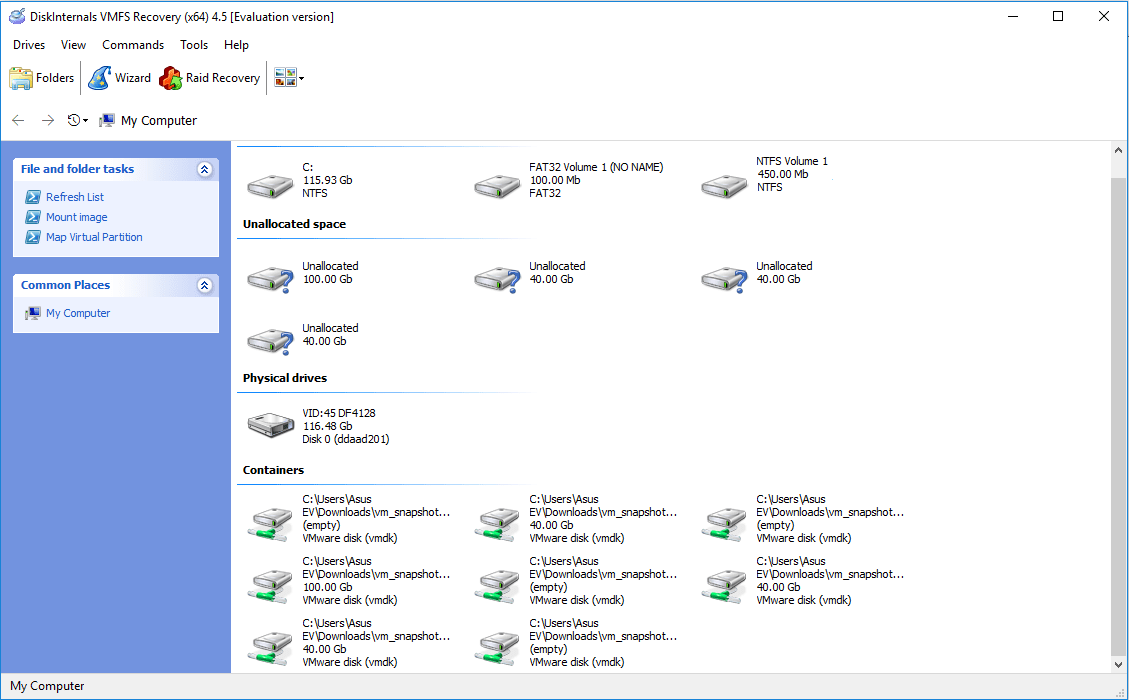1129x700 pixels.
Task: Open the Commands menu
Action: click(133, 45)
